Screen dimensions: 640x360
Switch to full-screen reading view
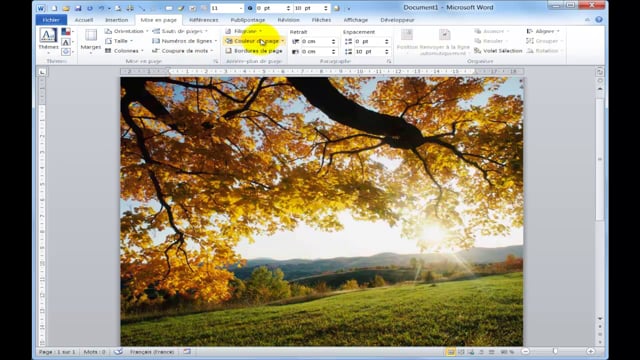click(x=461, y=352)
